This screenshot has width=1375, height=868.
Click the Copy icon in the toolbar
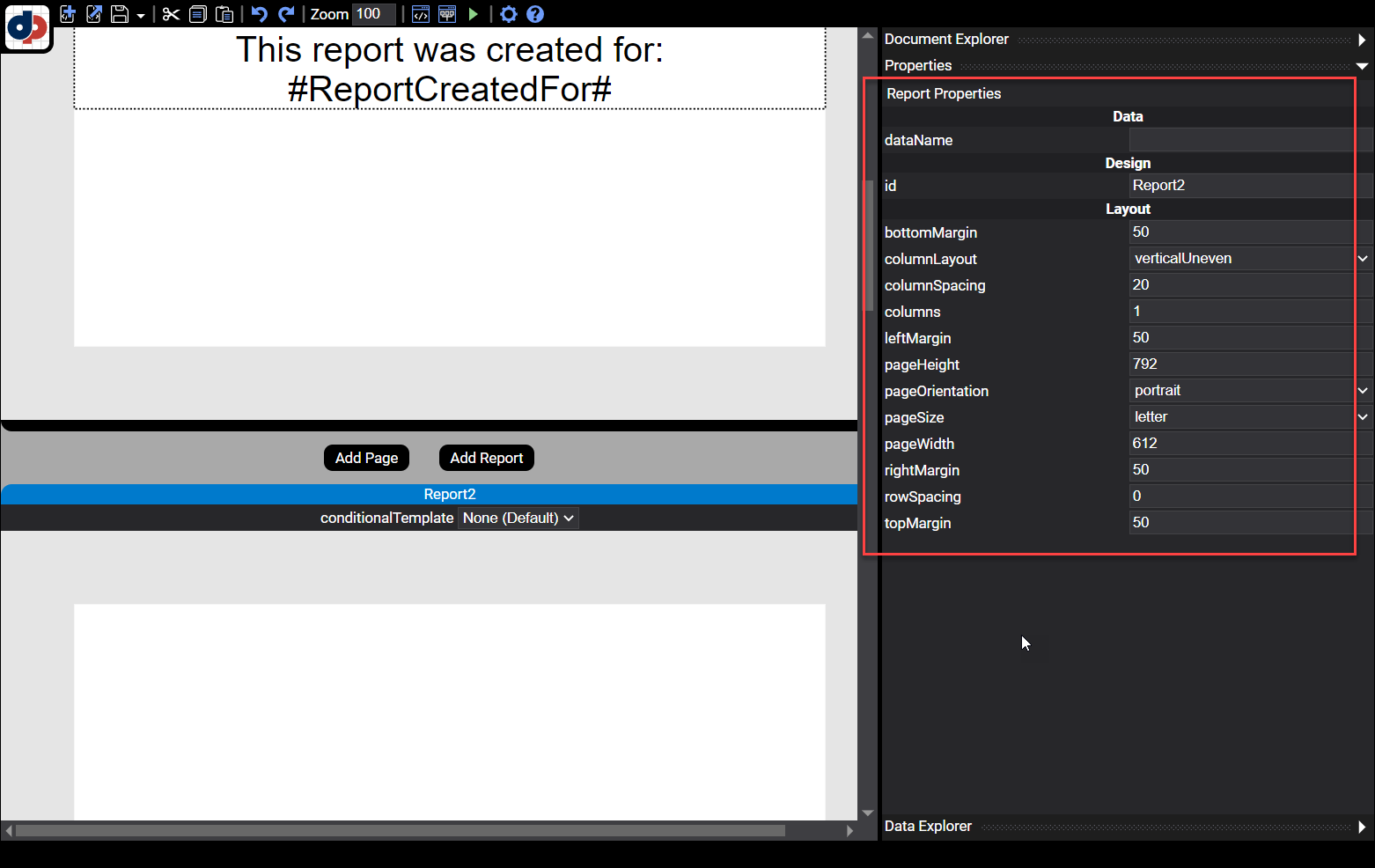[197, 14]
